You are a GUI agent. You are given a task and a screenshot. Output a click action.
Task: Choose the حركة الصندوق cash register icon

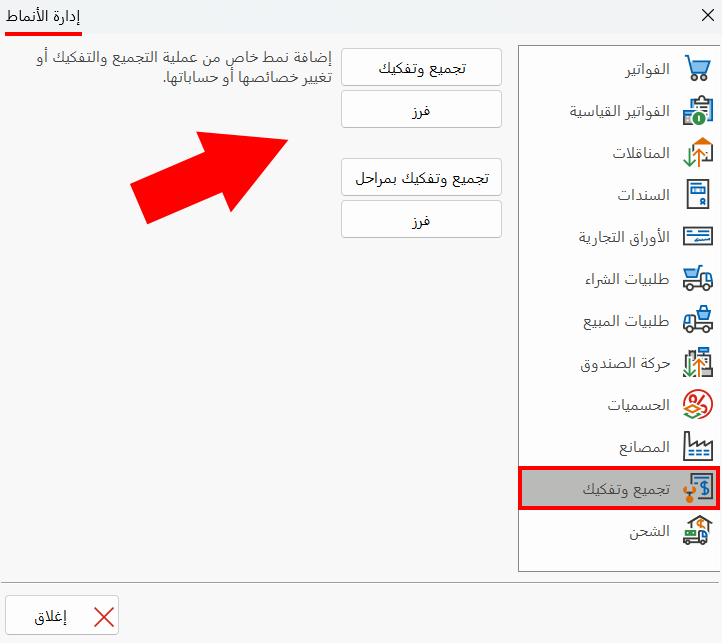tap(698, 362)
